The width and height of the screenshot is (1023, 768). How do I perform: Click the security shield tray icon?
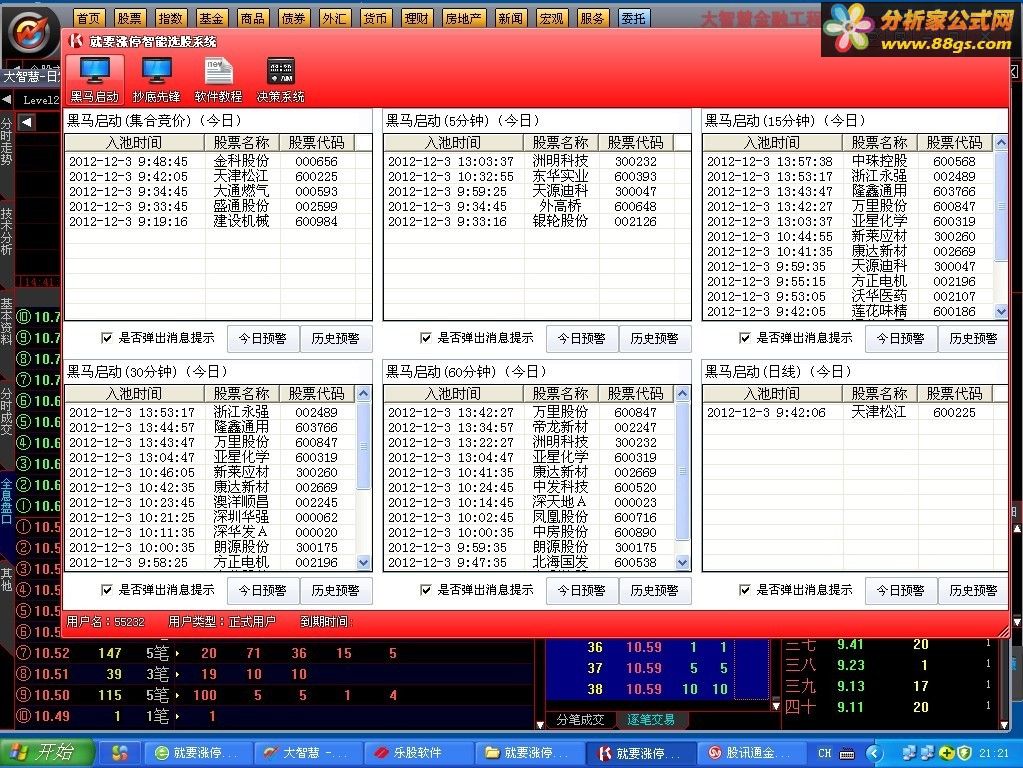pyautogui.click(x=964, y=753)
